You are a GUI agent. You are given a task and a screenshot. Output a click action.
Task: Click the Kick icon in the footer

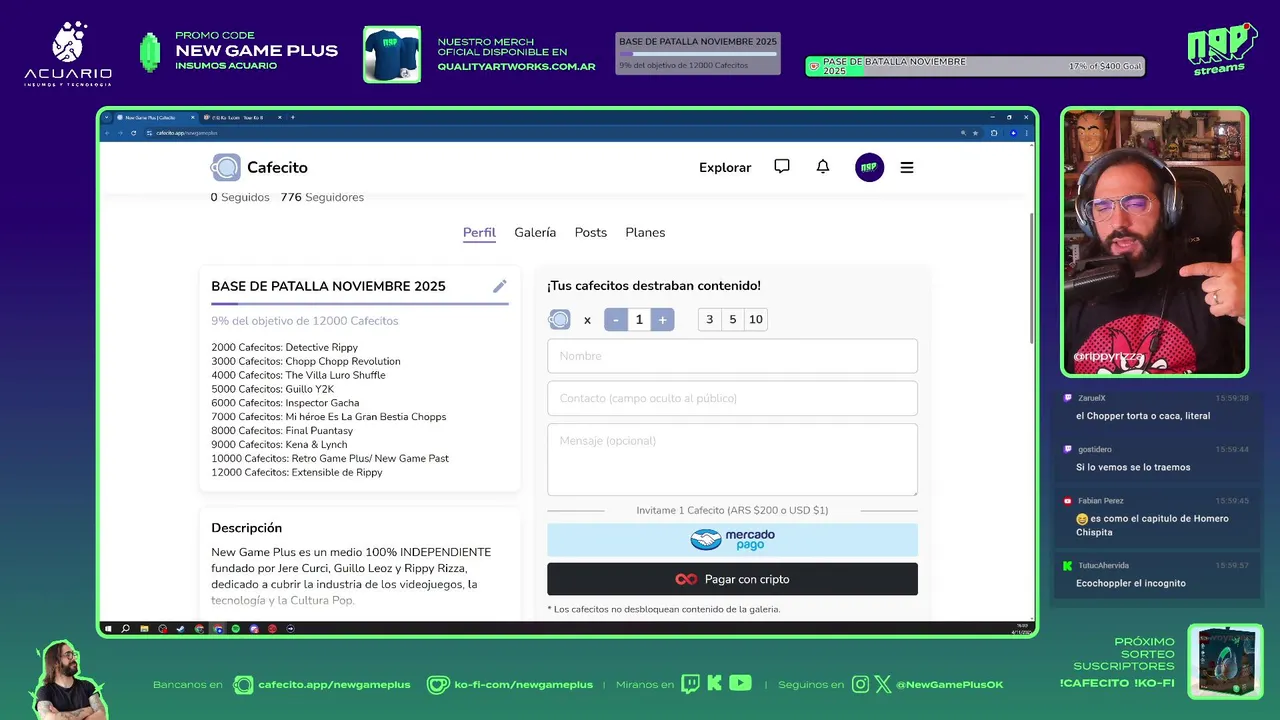point(714,684)
